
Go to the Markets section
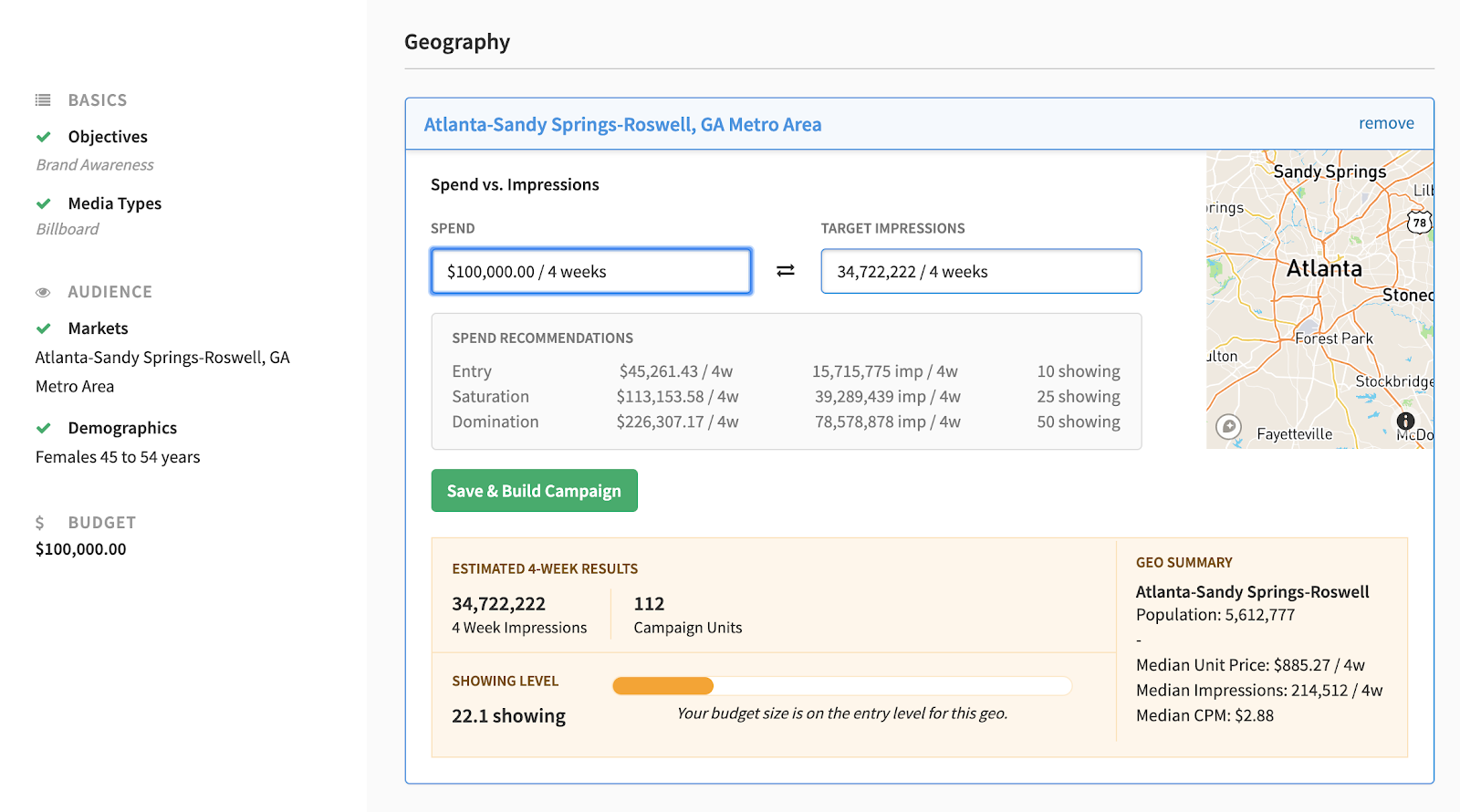[98, 328]
